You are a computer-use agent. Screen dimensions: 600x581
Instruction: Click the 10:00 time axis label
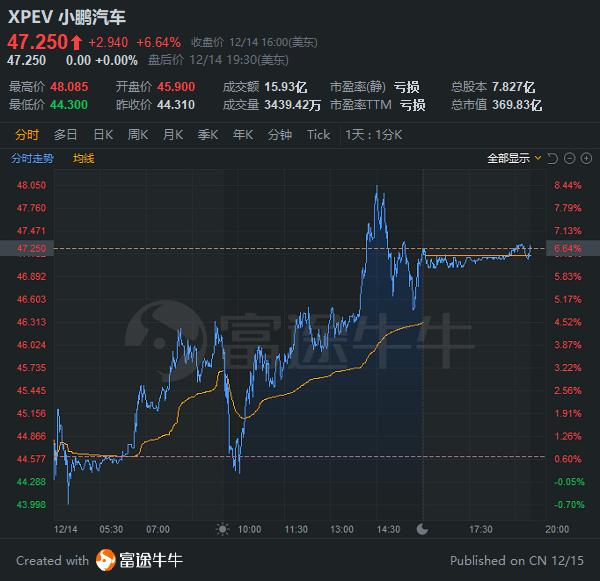(249, 529)
